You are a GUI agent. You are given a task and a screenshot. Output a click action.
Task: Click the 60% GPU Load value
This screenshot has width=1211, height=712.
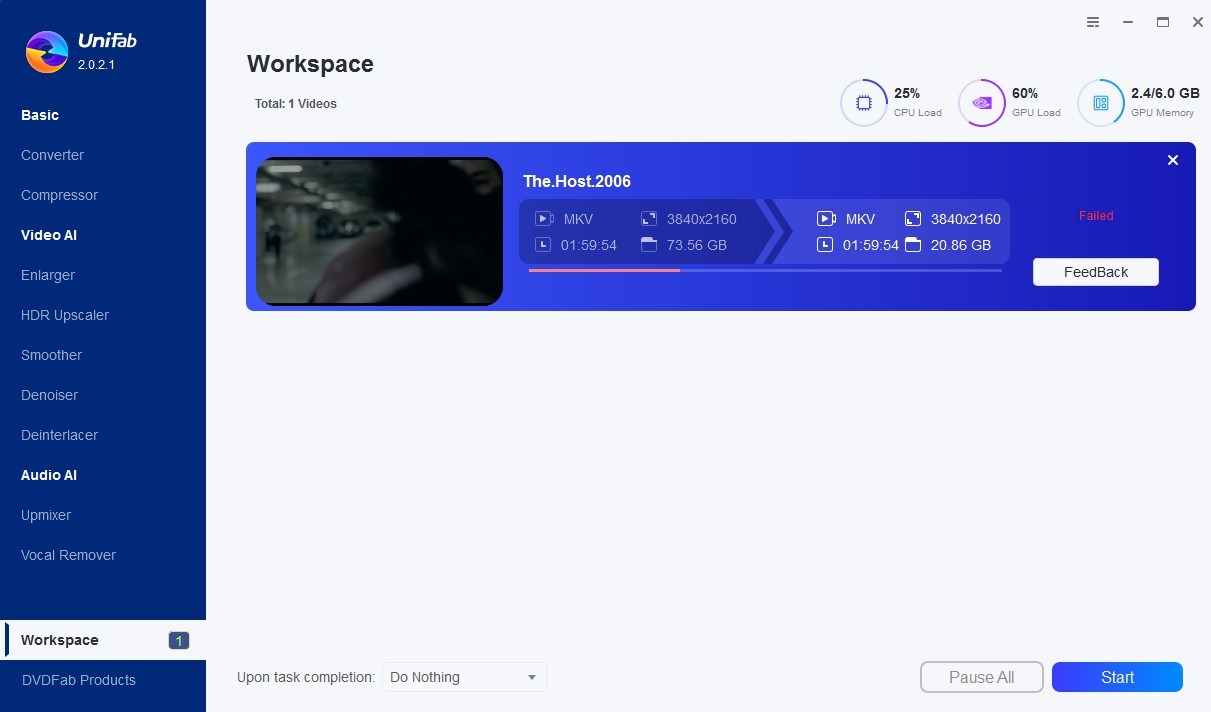click(1025, 93)
